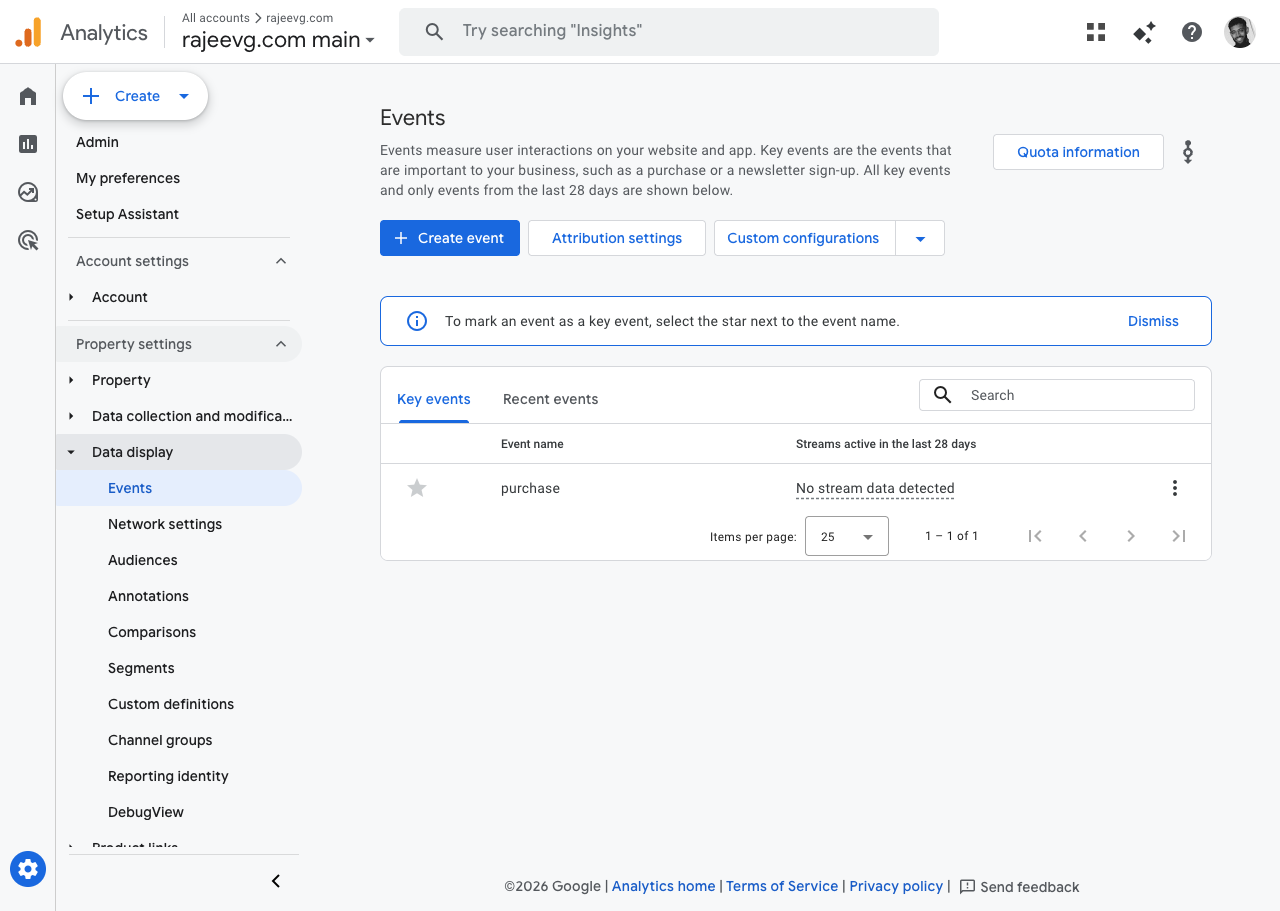This screenshot has width=1280, height=911.
Task: Open the Google apps grid icon
Action: tap(1096, 32)
